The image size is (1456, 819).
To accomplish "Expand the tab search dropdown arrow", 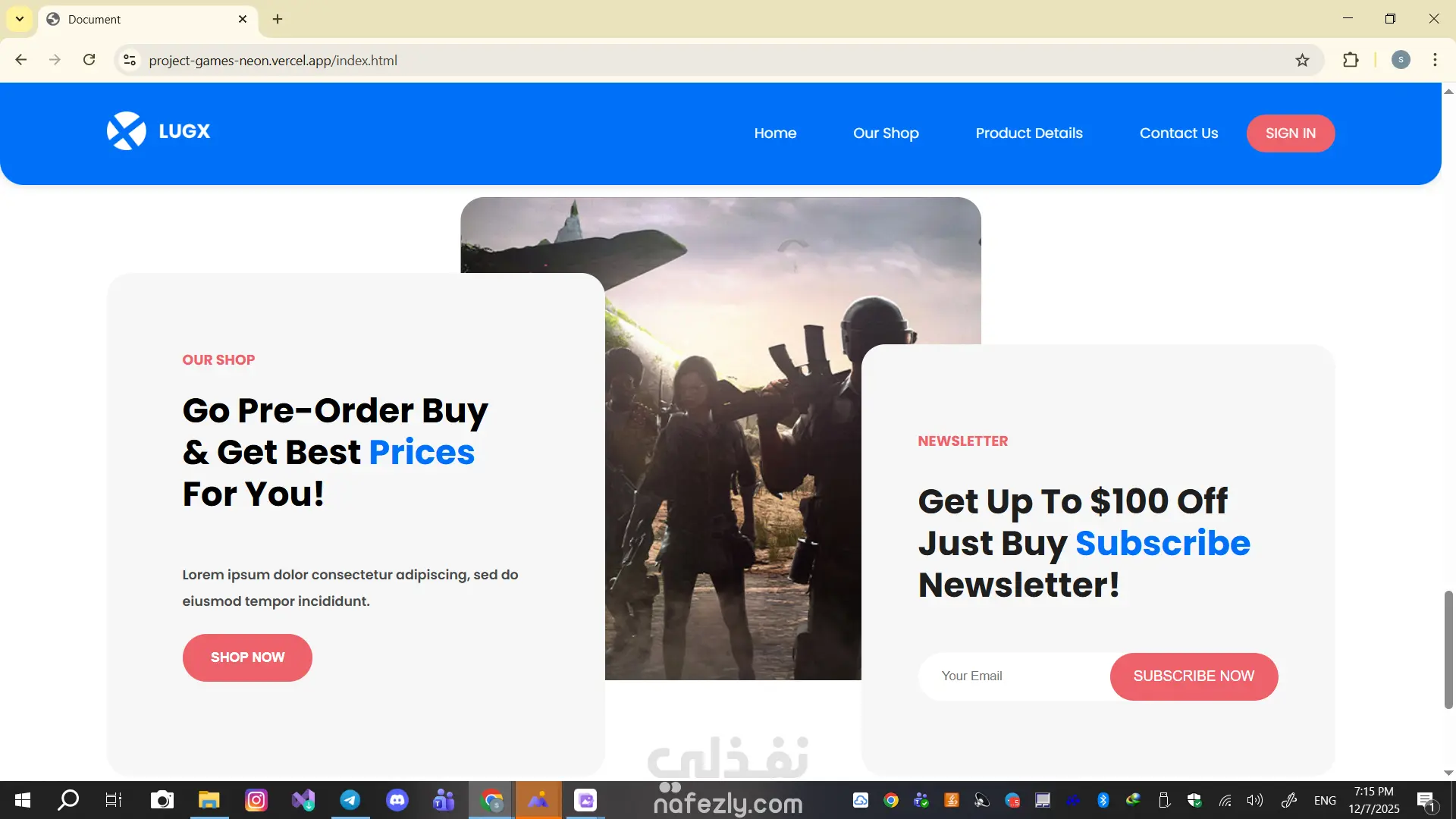I will 20,19.
